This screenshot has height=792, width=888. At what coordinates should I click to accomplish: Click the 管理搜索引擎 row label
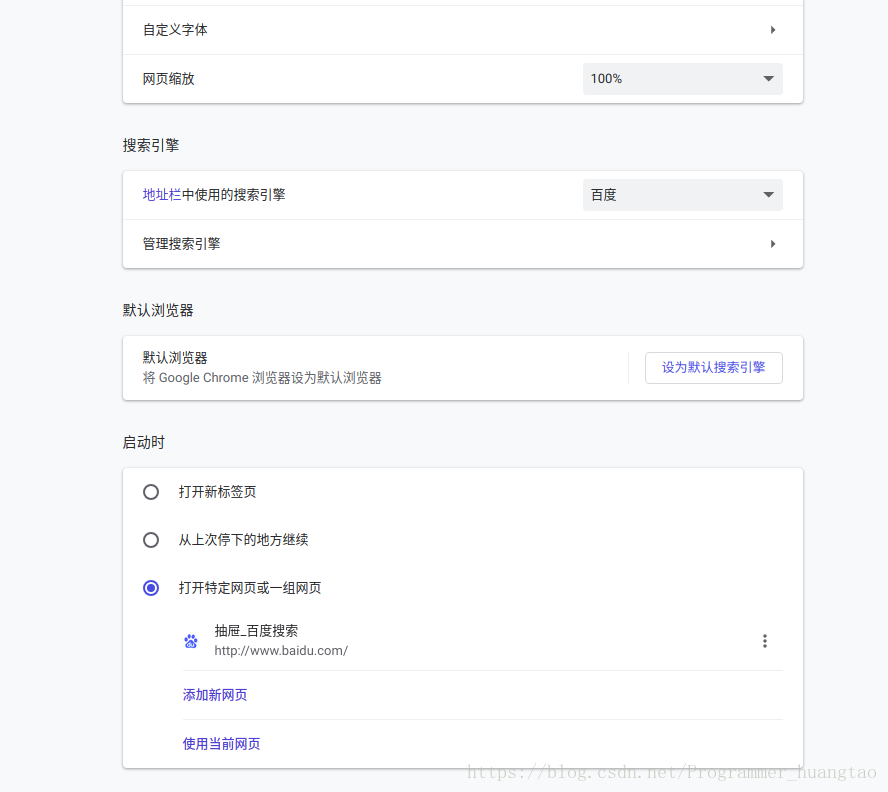181,244
